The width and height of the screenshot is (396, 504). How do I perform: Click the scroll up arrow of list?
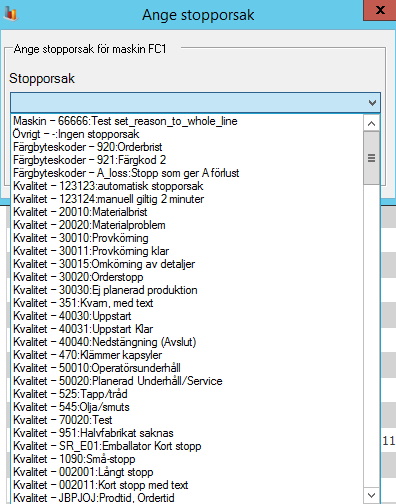371,124
